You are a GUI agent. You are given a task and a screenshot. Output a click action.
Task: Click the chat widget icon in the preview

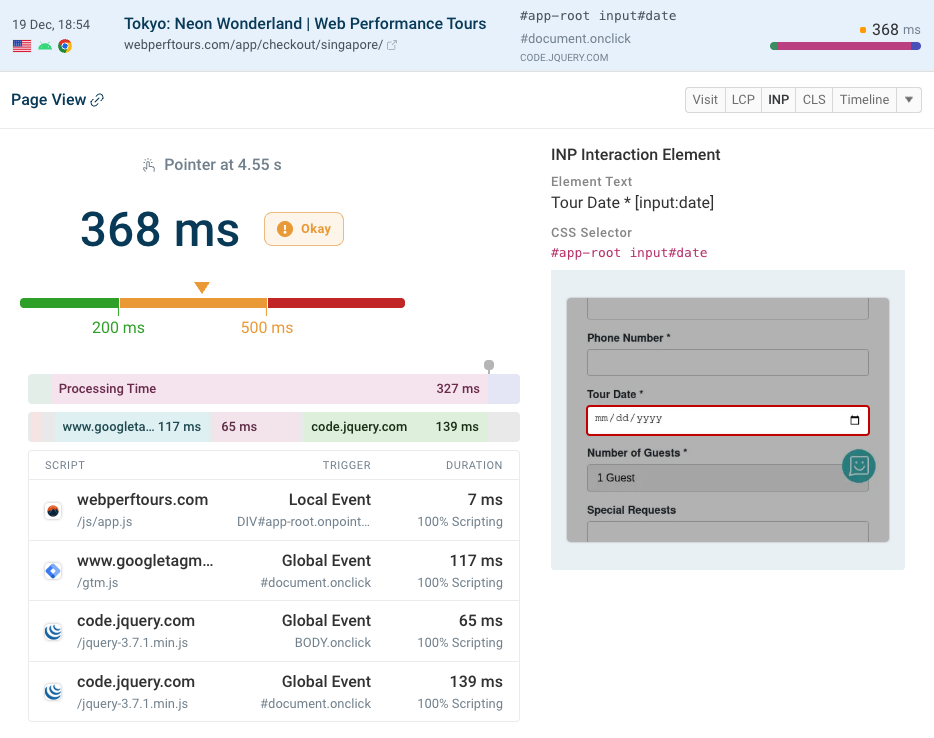click(x=858, y=466)
